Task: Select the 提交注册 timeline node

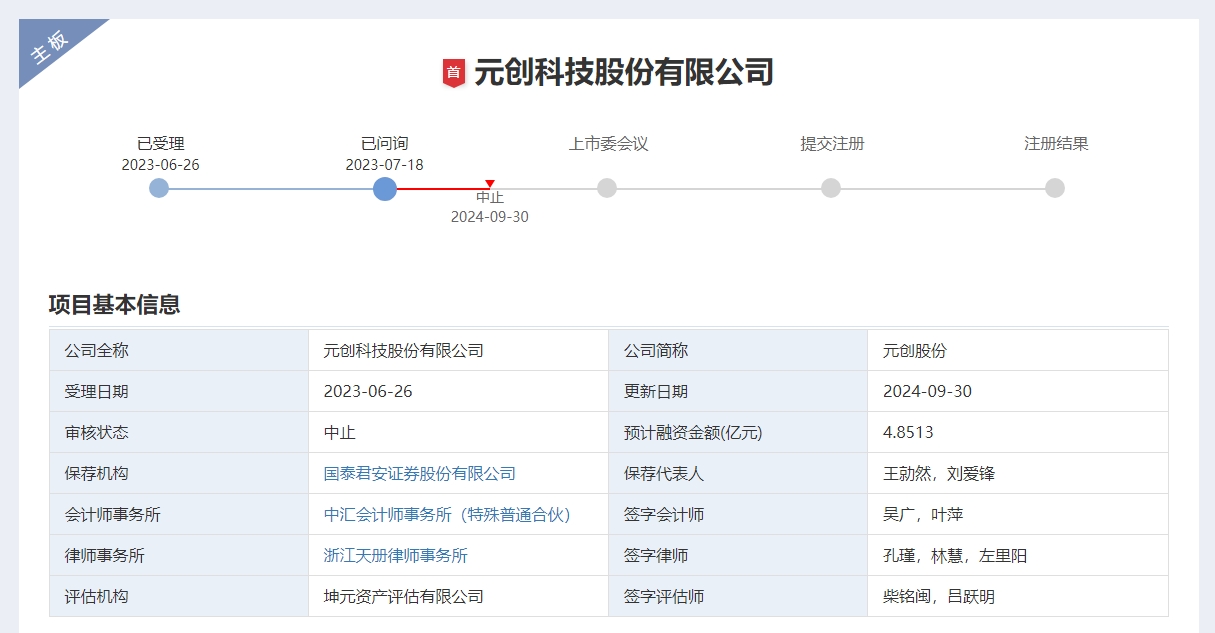Action: [x=831, y=188]
